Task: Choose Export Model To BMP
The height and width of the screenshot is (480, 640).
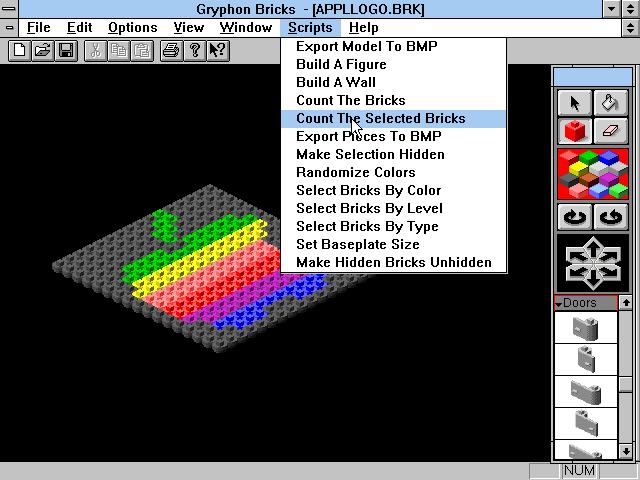Action: point(393,47)
